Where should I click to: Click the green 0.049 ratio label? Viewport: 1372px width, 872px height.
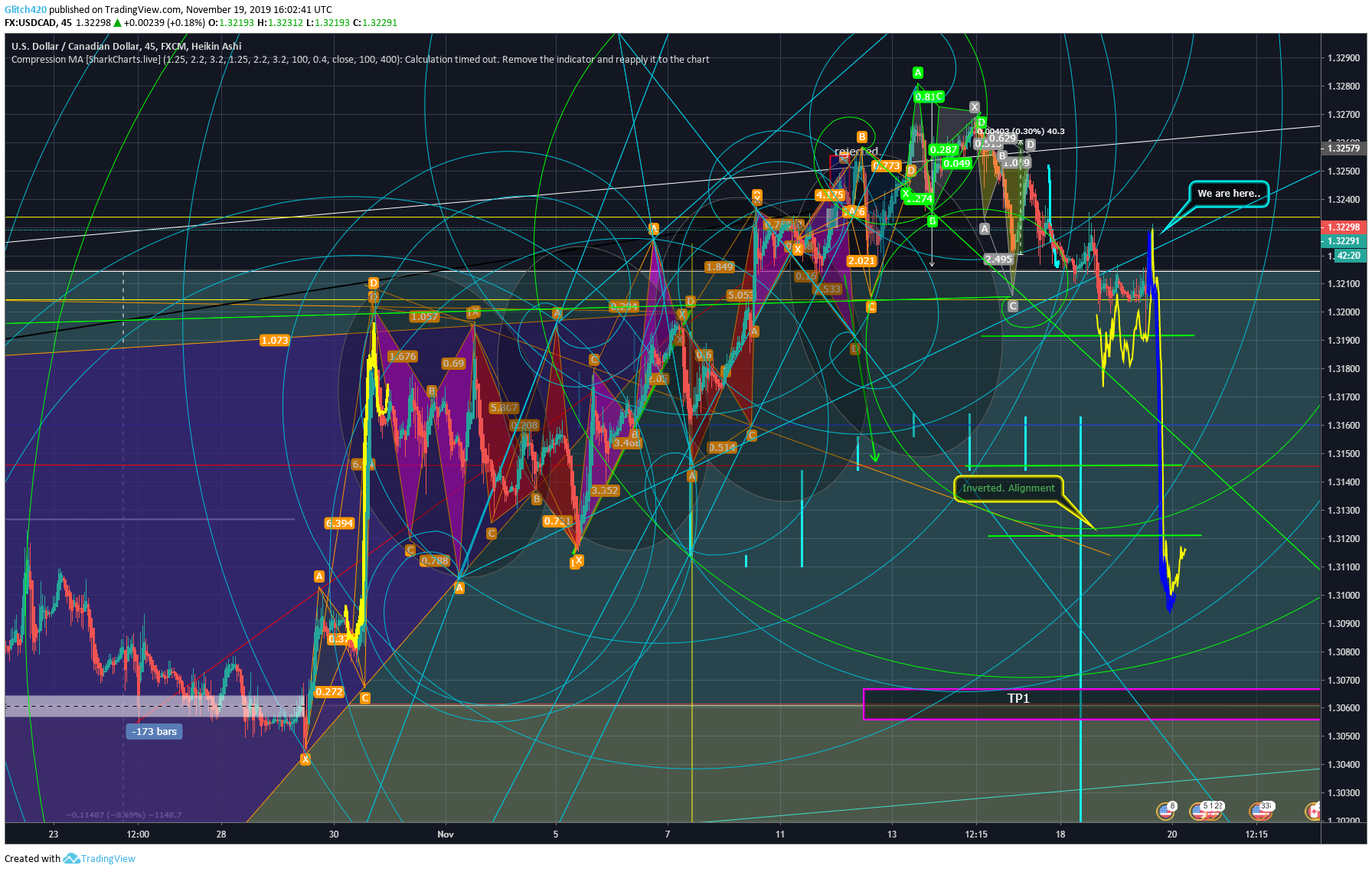pyautogui.click(x=957, y=163)
